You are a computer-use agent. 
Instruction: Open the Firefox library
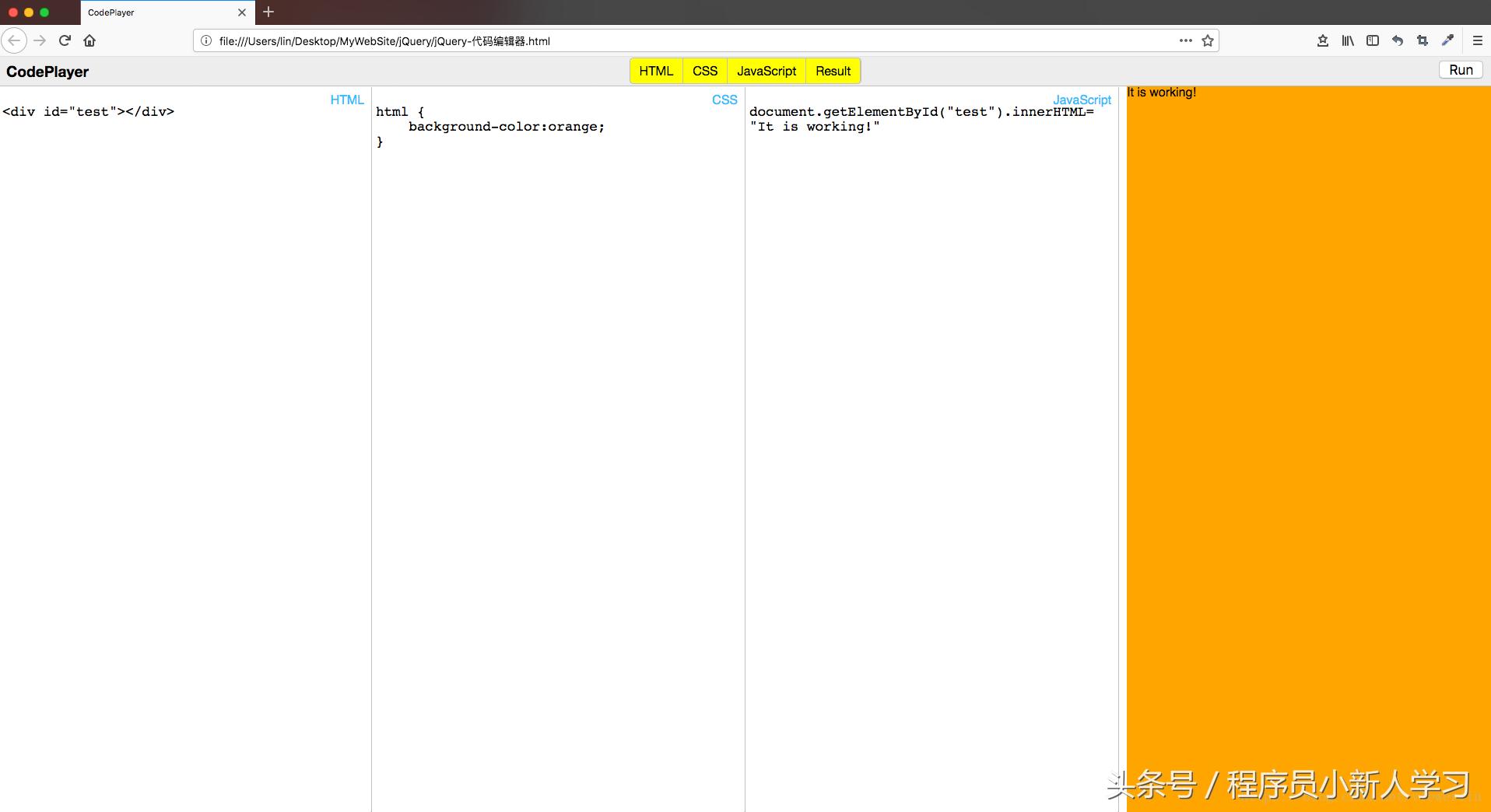1348,40
